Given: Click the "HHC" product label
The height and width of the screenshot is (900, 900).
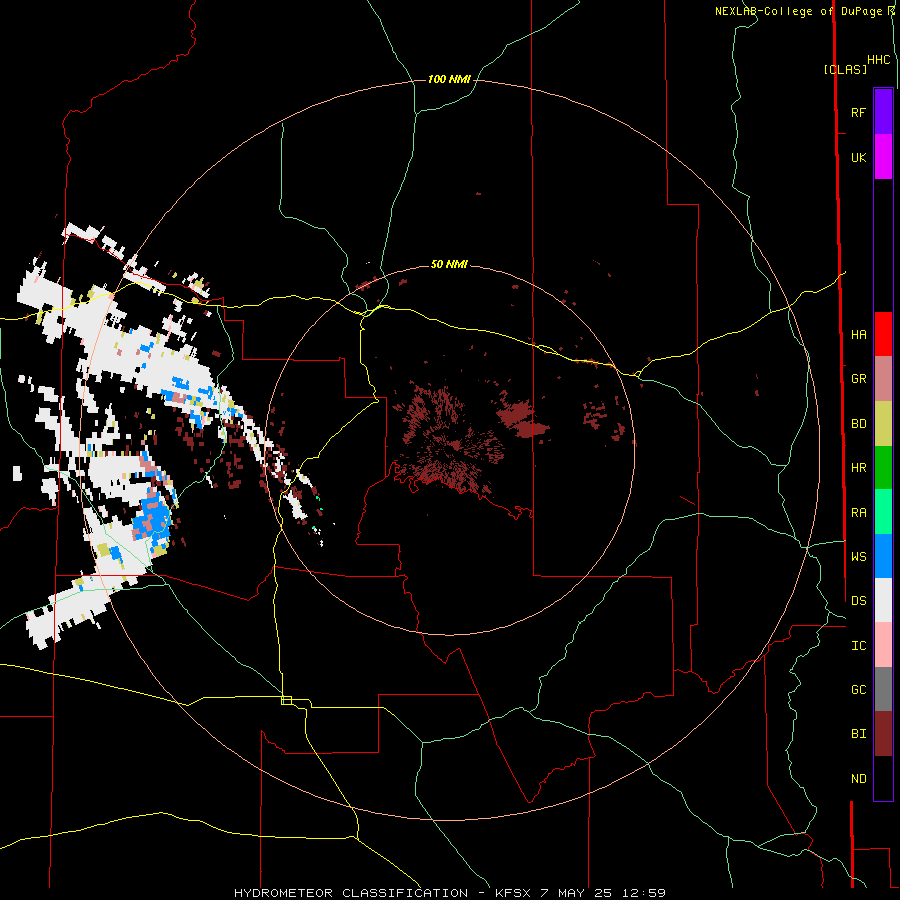Looking at the screenshot, I should click(878, 60).
